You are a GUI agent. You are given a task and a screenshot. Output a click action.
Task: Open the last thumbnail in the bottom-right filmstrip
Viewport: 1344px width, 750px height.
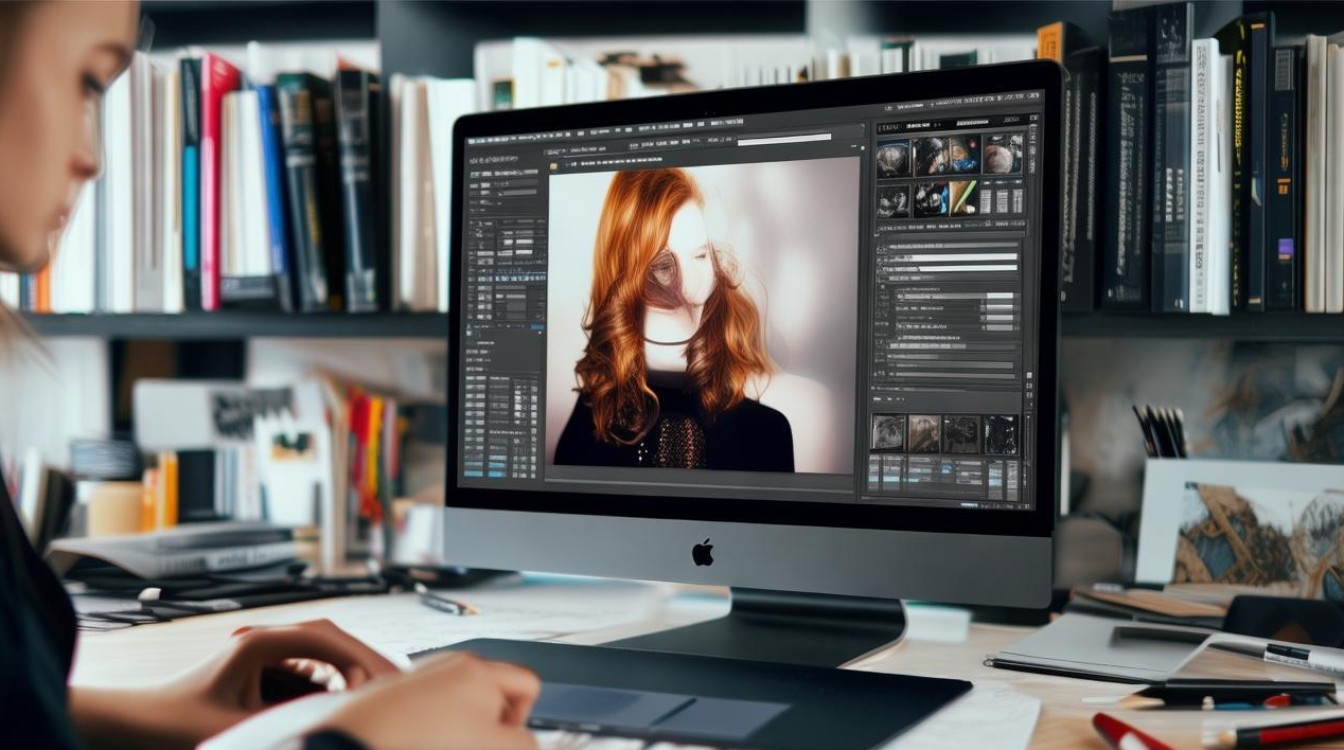click(1000, 435)
